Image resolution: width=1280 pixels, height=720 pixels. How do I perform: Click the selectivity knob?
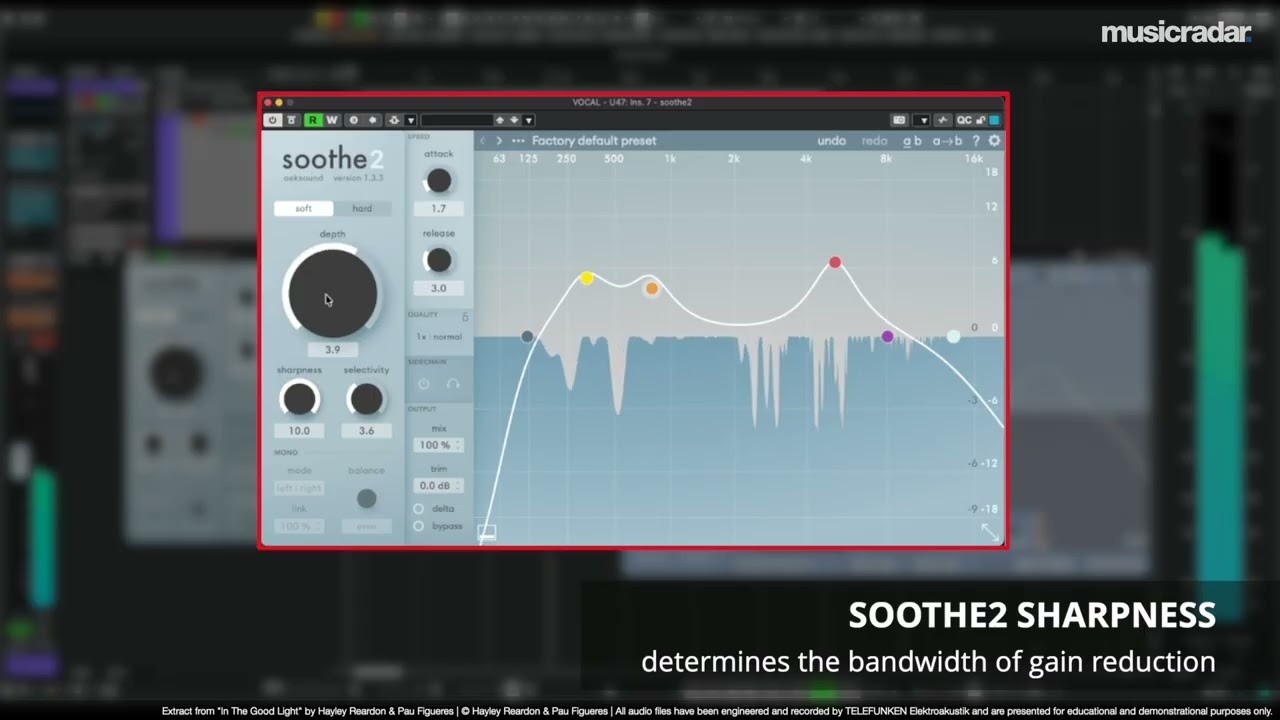(366, 399)
